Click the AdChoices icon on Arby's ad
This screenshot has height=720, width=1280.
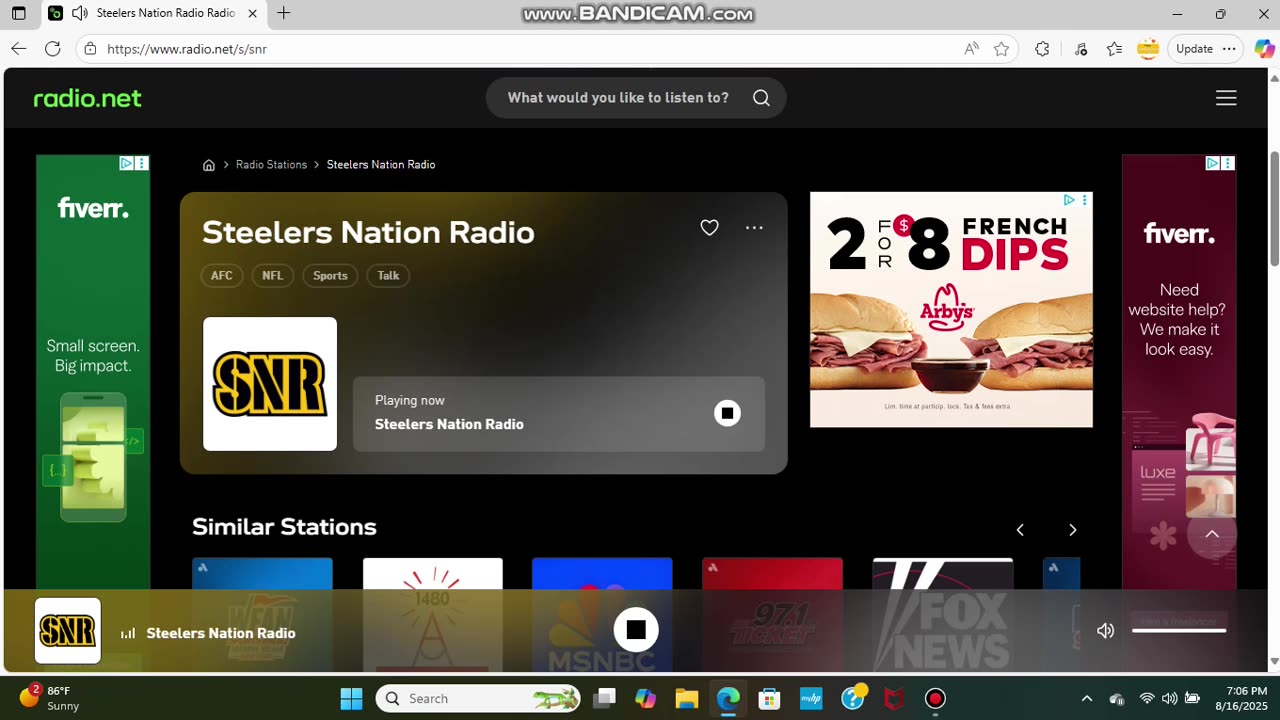pos(1069,200)
